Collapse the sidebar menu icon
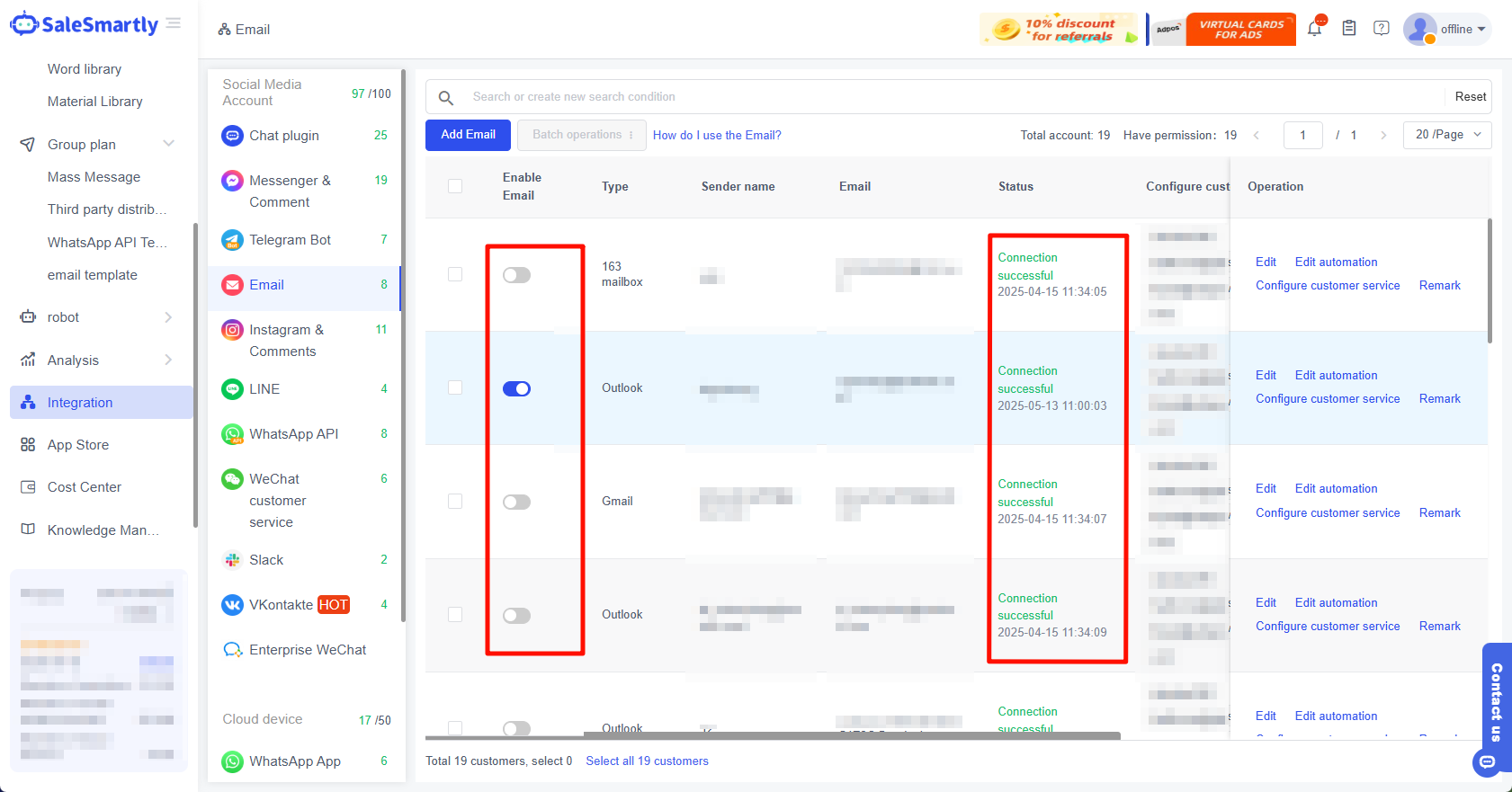This screenshot has width=1512, height=792. (174, 23)
